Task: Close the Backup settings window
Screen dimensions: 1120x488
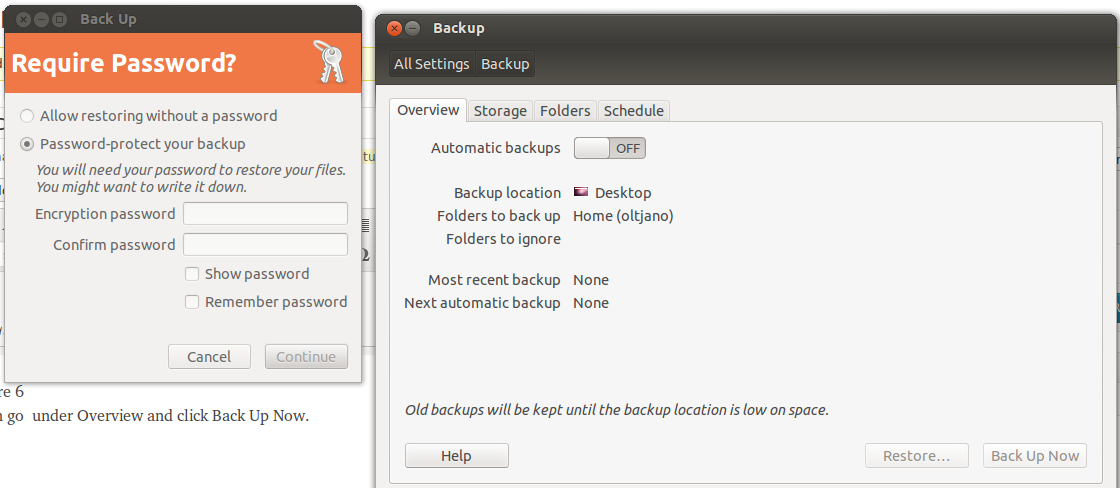Action: (394, 29)
